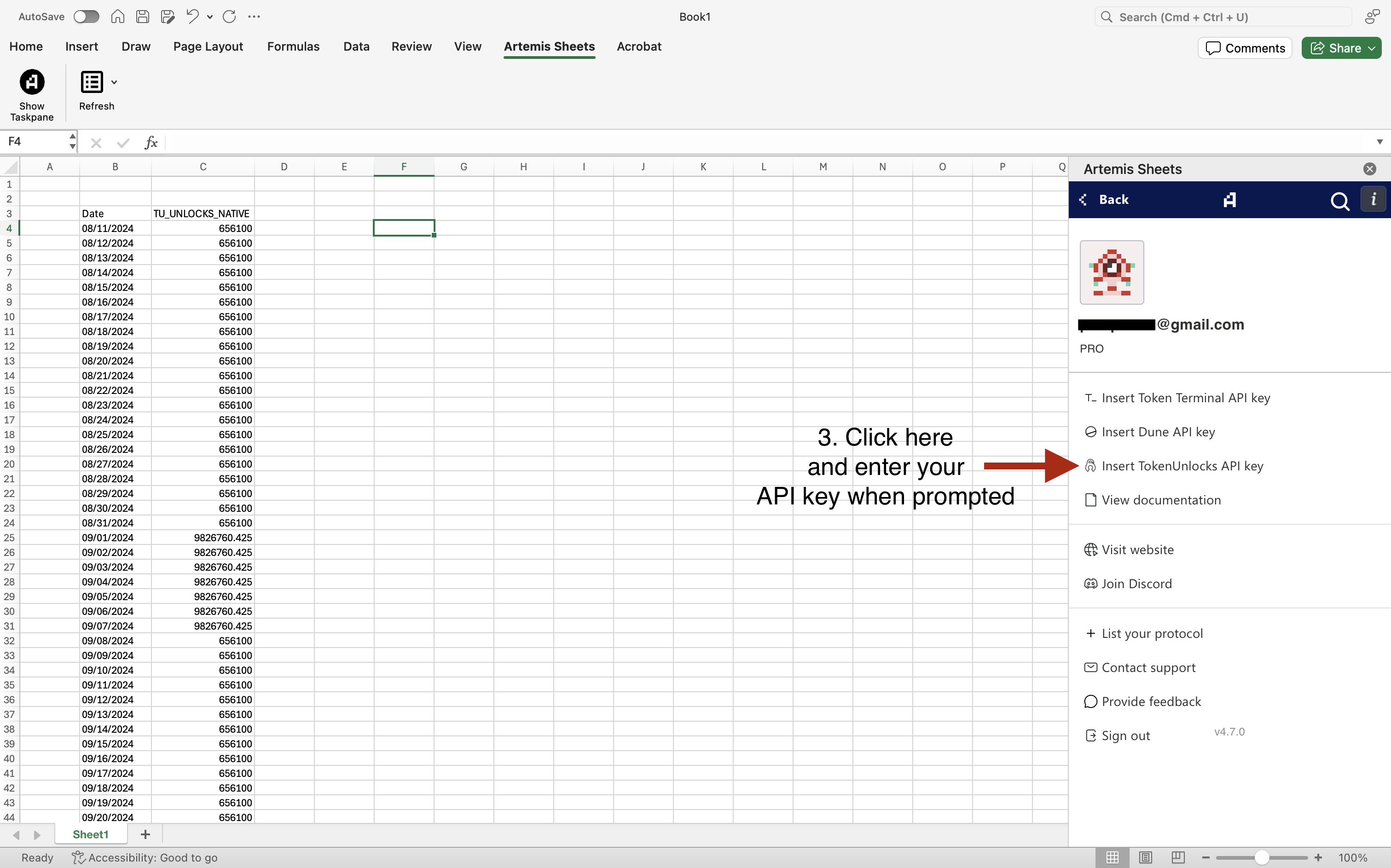
Task: Click the Artemis logo in panel header
Action: [x=1229, y=200]
